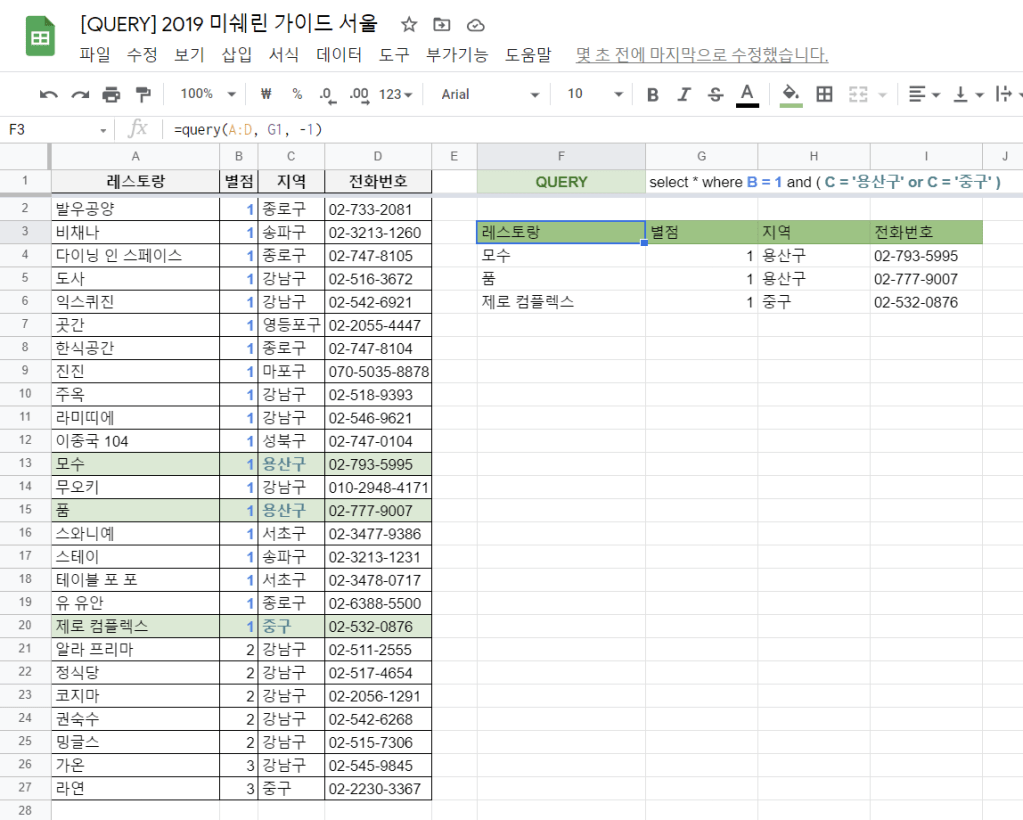Open the font size 10 dropdown
This screenshot has height=820, width=1023.
[x=594, y=94]
